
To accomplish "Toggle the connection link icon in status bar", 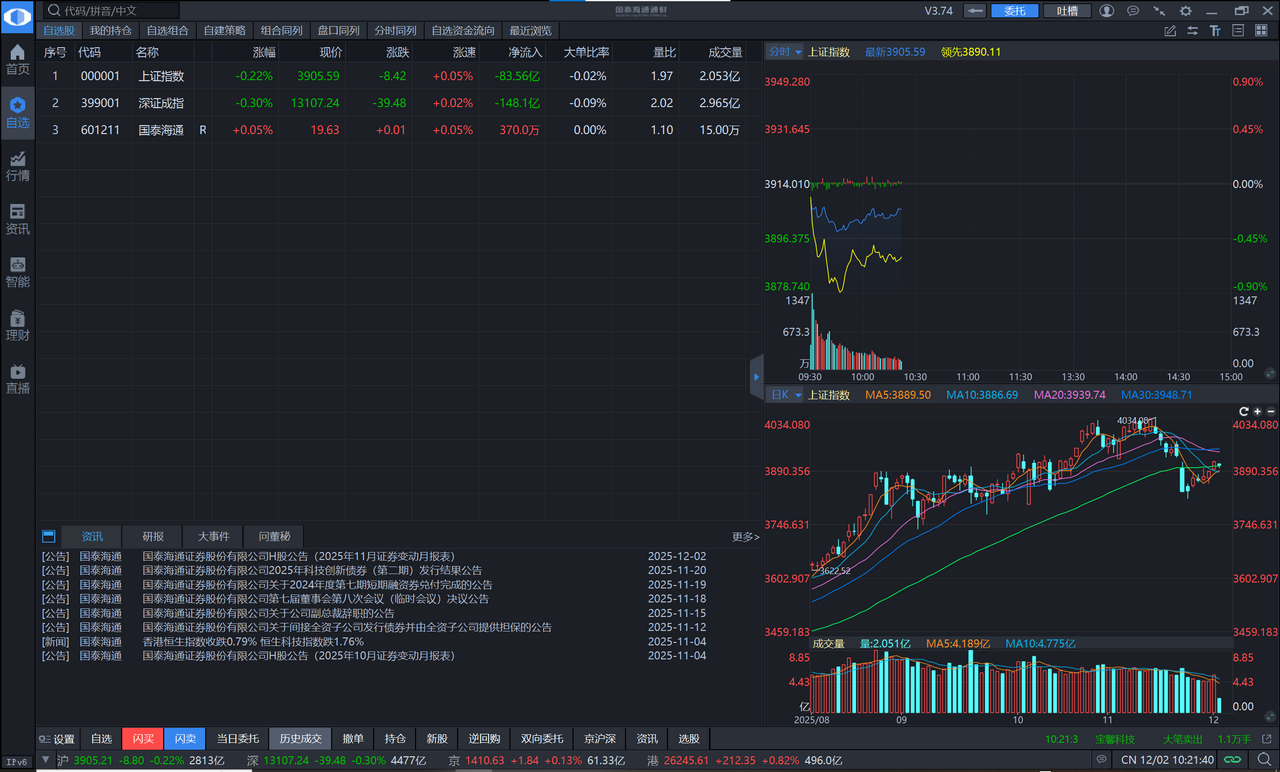I will click(1234, 760).
